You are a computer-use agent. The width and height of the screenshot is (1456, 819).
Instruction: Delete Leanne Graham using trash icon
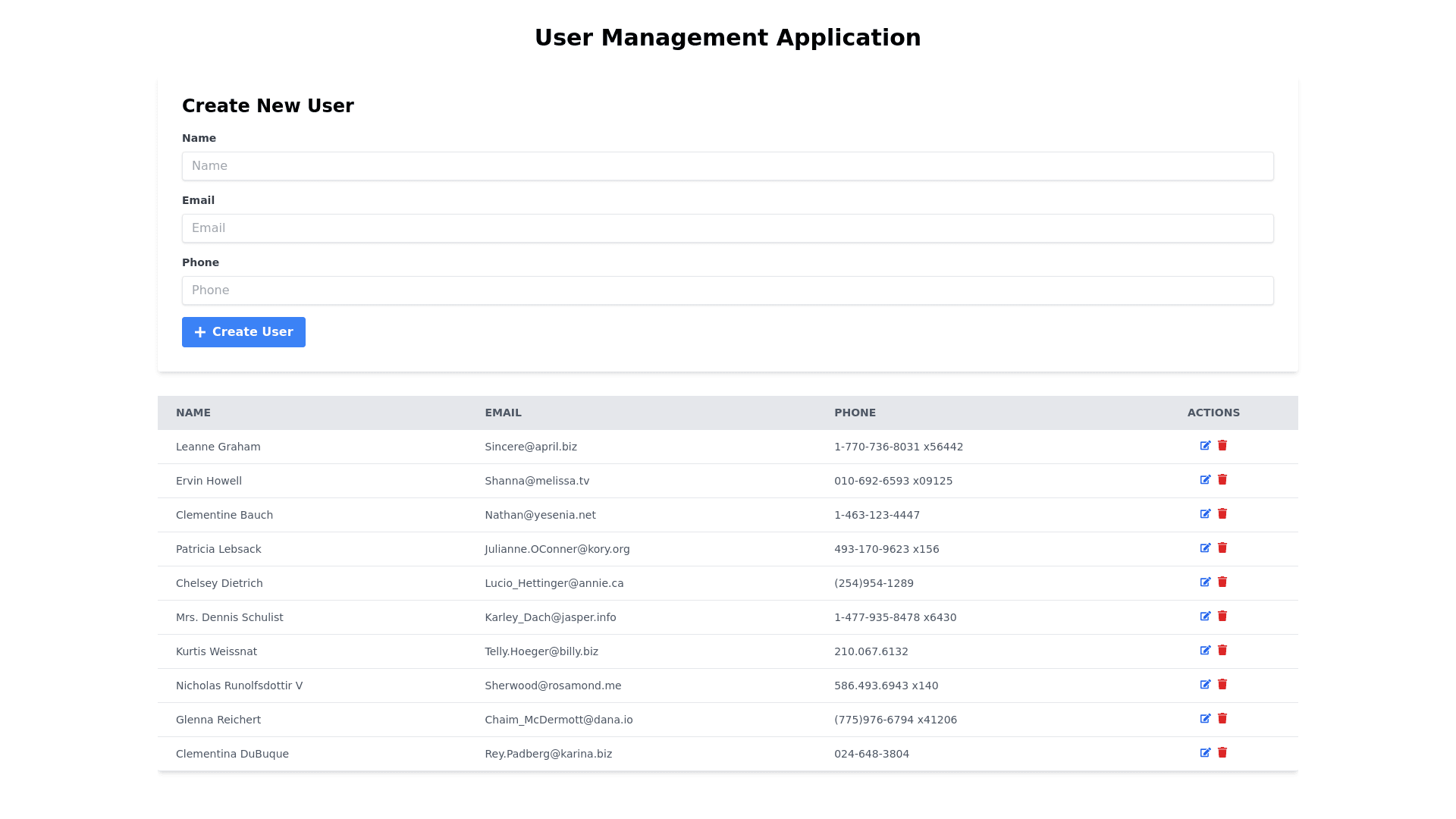1222,446
